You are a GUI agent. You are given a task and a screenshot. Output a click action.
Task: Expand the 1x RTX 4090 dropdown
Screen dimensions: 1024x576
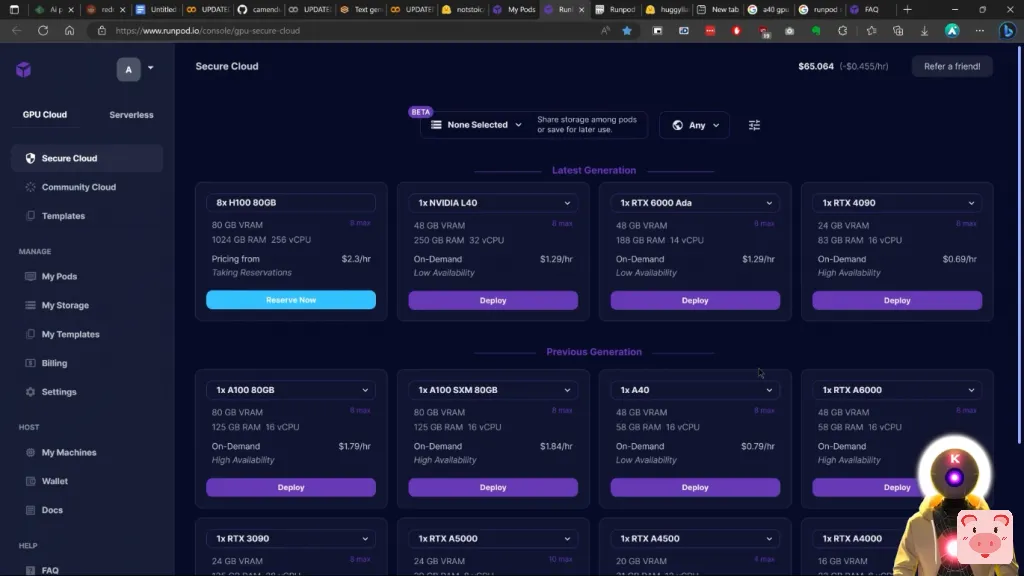click(x=897, y=202)
